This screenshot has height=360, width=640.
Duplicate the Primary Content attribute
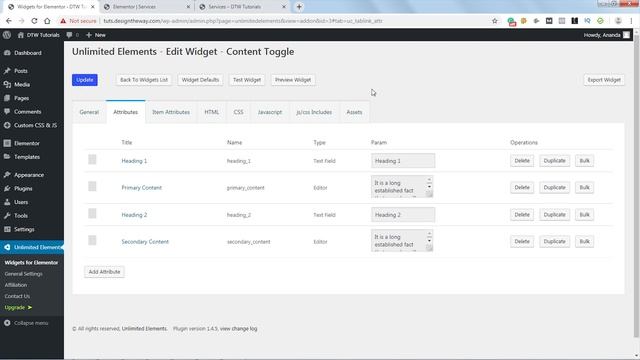tap(554, 188)
